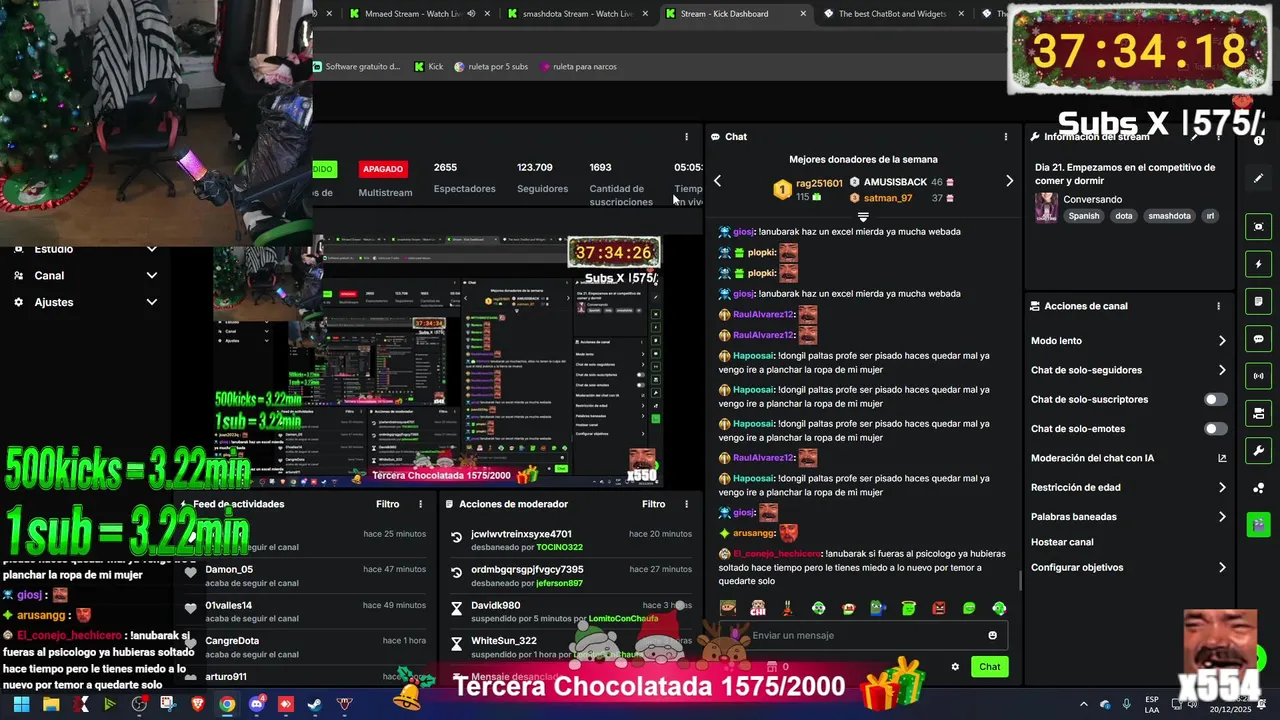Click the Spanish tag
Image resolution: width=1280 pixels, height=720 pixels.
[1083, 216]
